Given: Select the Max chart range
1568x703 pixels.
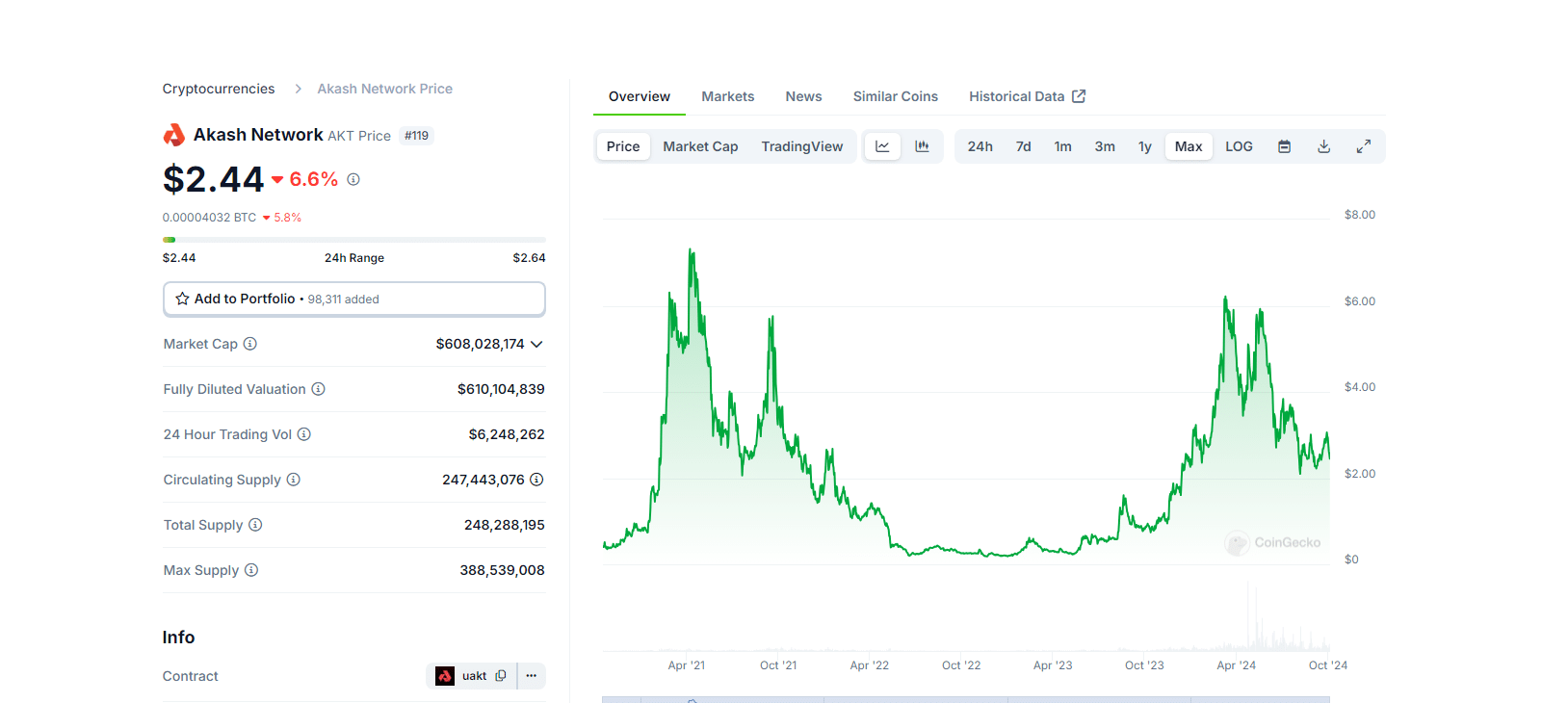Looking at the screenshot, I should pos(1189,146).
